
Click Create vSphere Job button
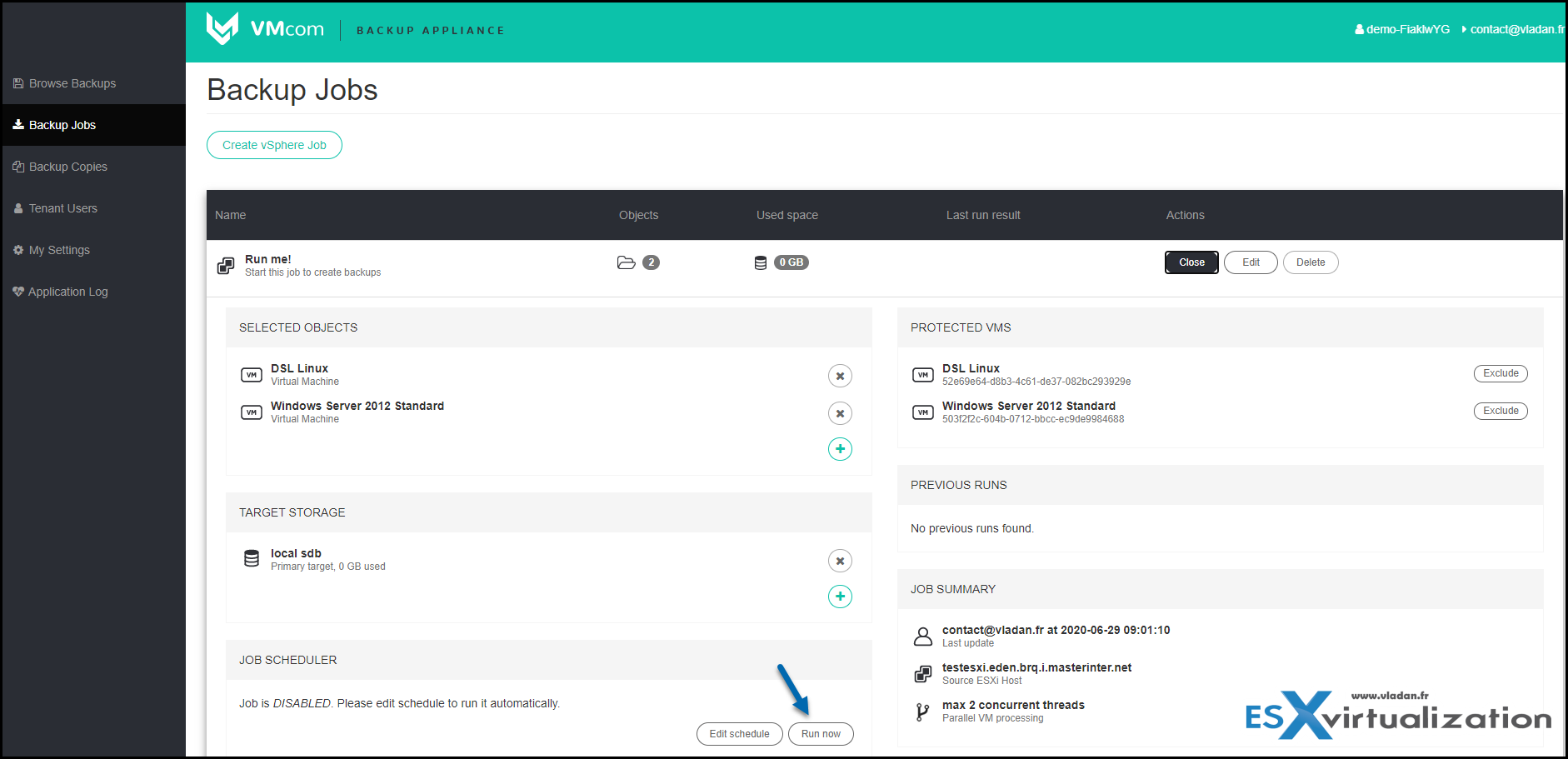(274, 145)
